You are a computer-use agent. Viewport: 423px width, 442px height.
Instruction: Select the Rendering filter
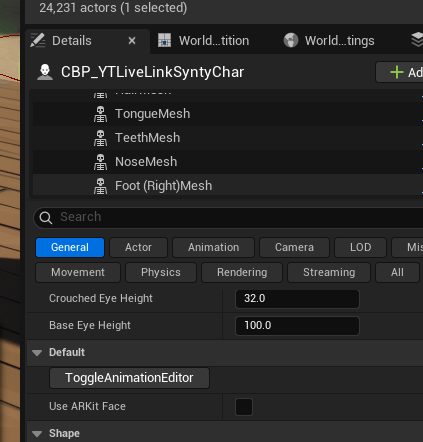(x=242, y=272)
